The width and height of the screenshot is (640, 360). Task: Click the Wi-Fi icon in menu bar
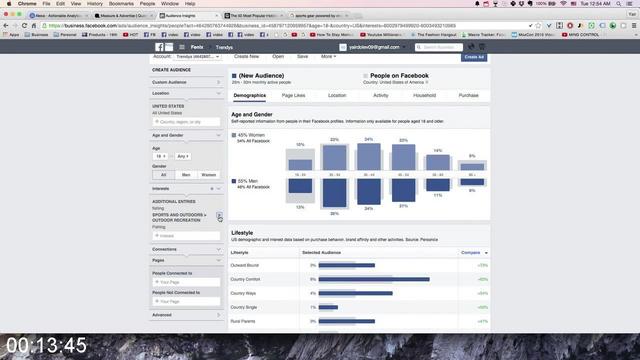(x=563, y=4)
